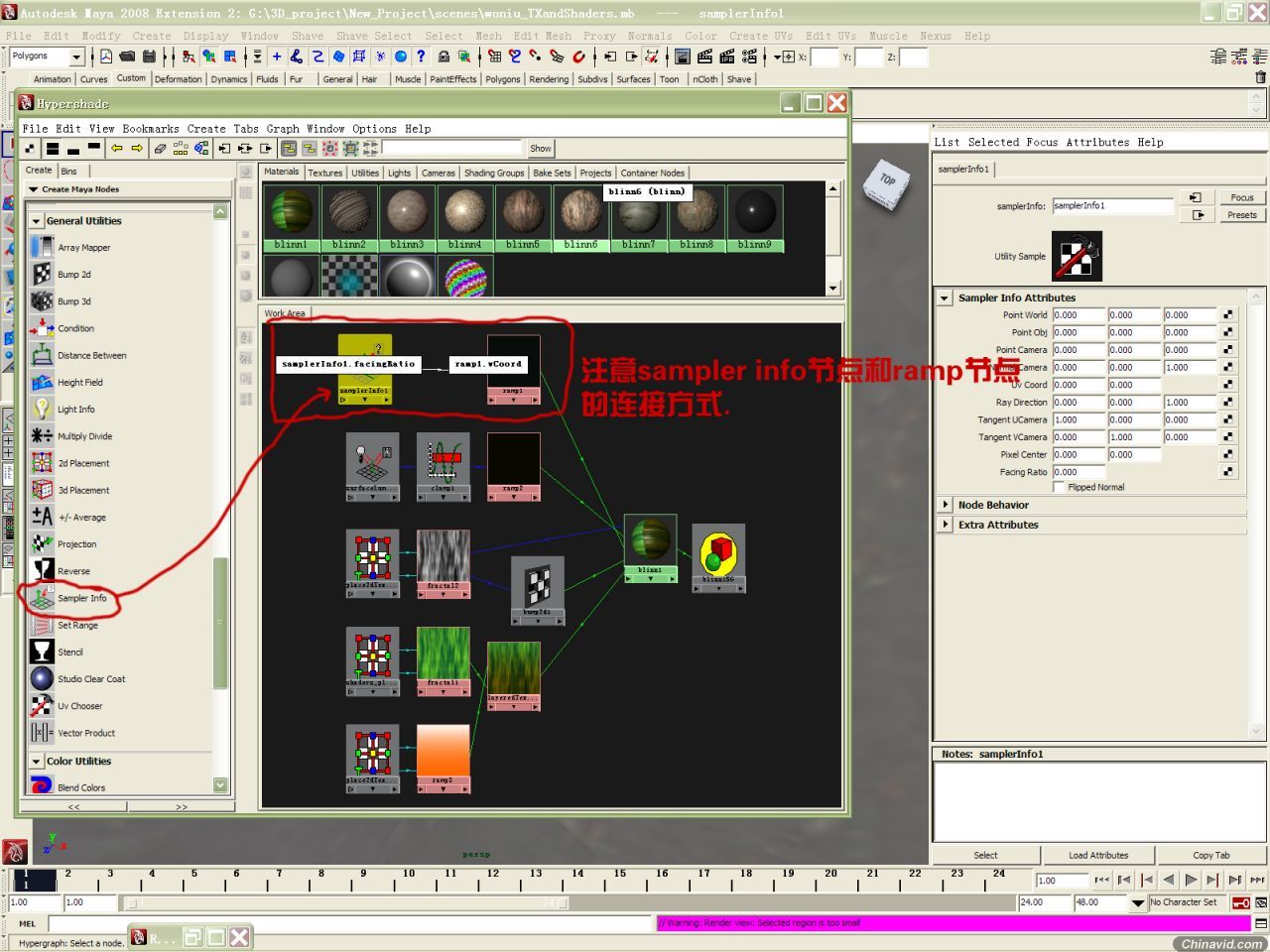Viewport: 1270px width, 952px height.
Task: Create a Condition utility node
Action: pyautogui.click(x=63, y=328)
